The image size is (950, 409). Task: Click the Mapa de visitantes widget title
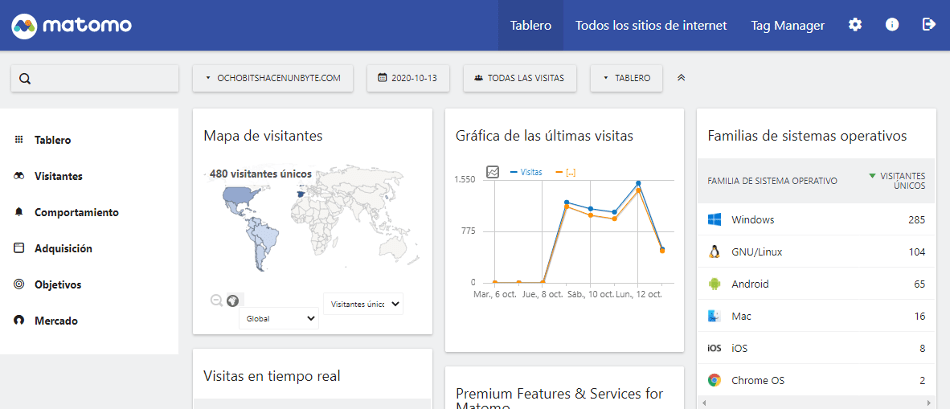[263, 136]
